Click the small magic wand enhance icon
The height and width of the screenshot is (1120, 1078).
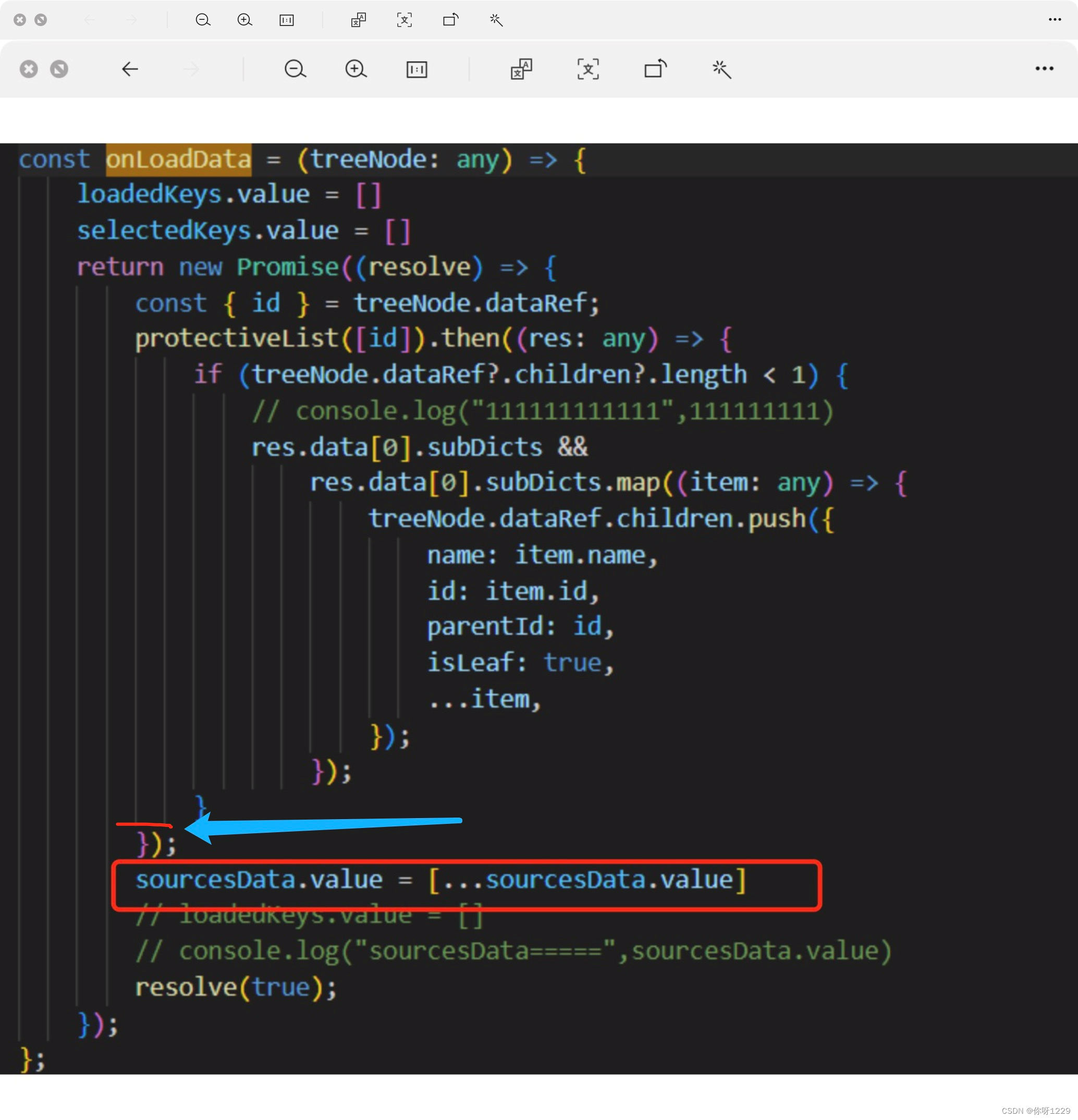pos(496,20)
